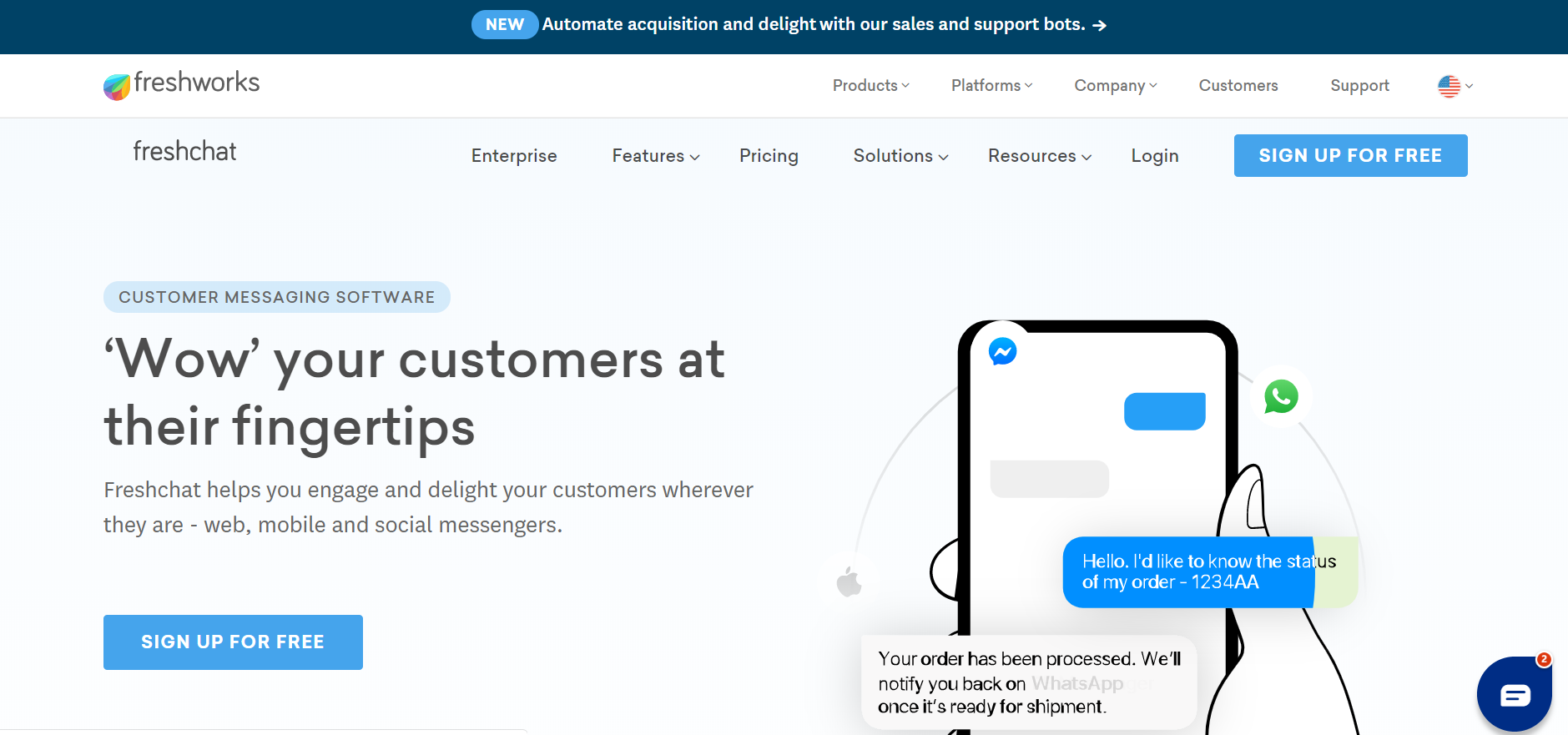Image resolution: width=1568 pixels, height=735 pixels.
Task: Open the Enterprise page
Action: [514, 156]
